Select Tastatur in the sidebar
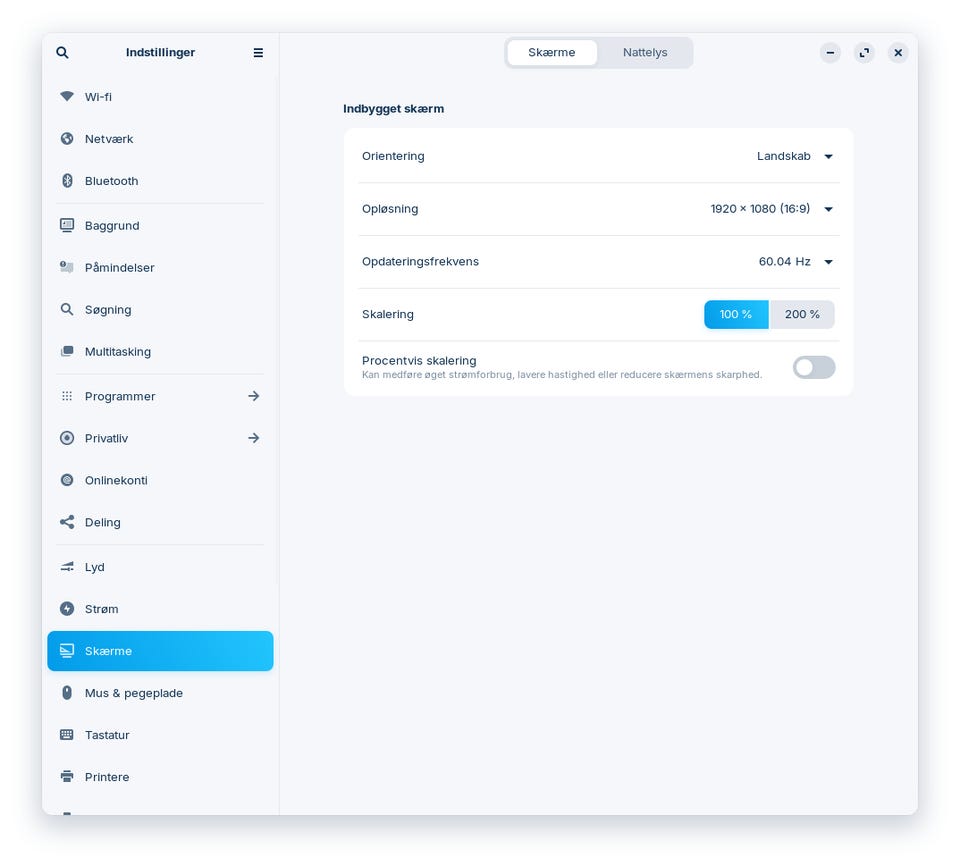 [x=160, y=735]
